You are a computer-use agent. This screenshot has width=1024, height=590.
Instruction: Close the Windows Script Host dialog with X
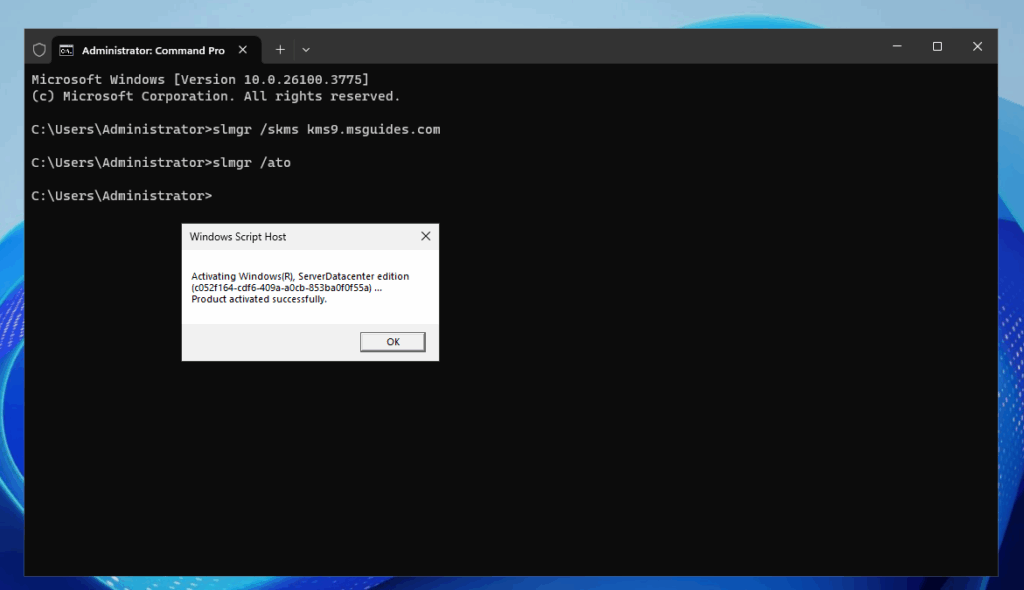[425, 237]
